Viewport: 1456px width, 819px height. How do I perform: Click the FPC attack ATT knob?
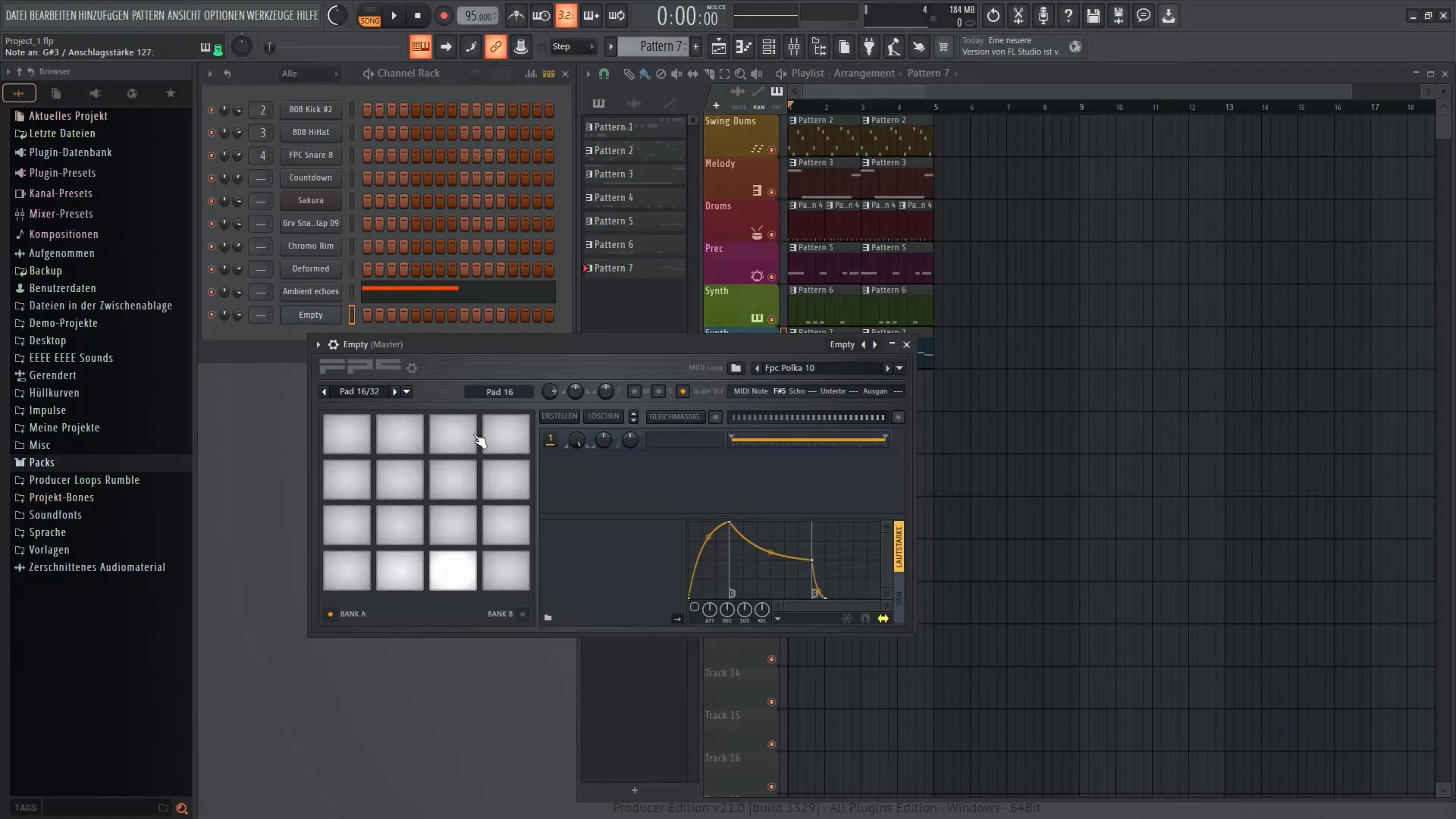(710, 610)
